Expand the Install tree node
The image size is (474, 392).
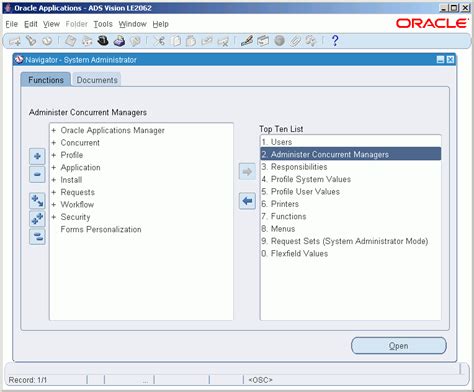[54, 180]
